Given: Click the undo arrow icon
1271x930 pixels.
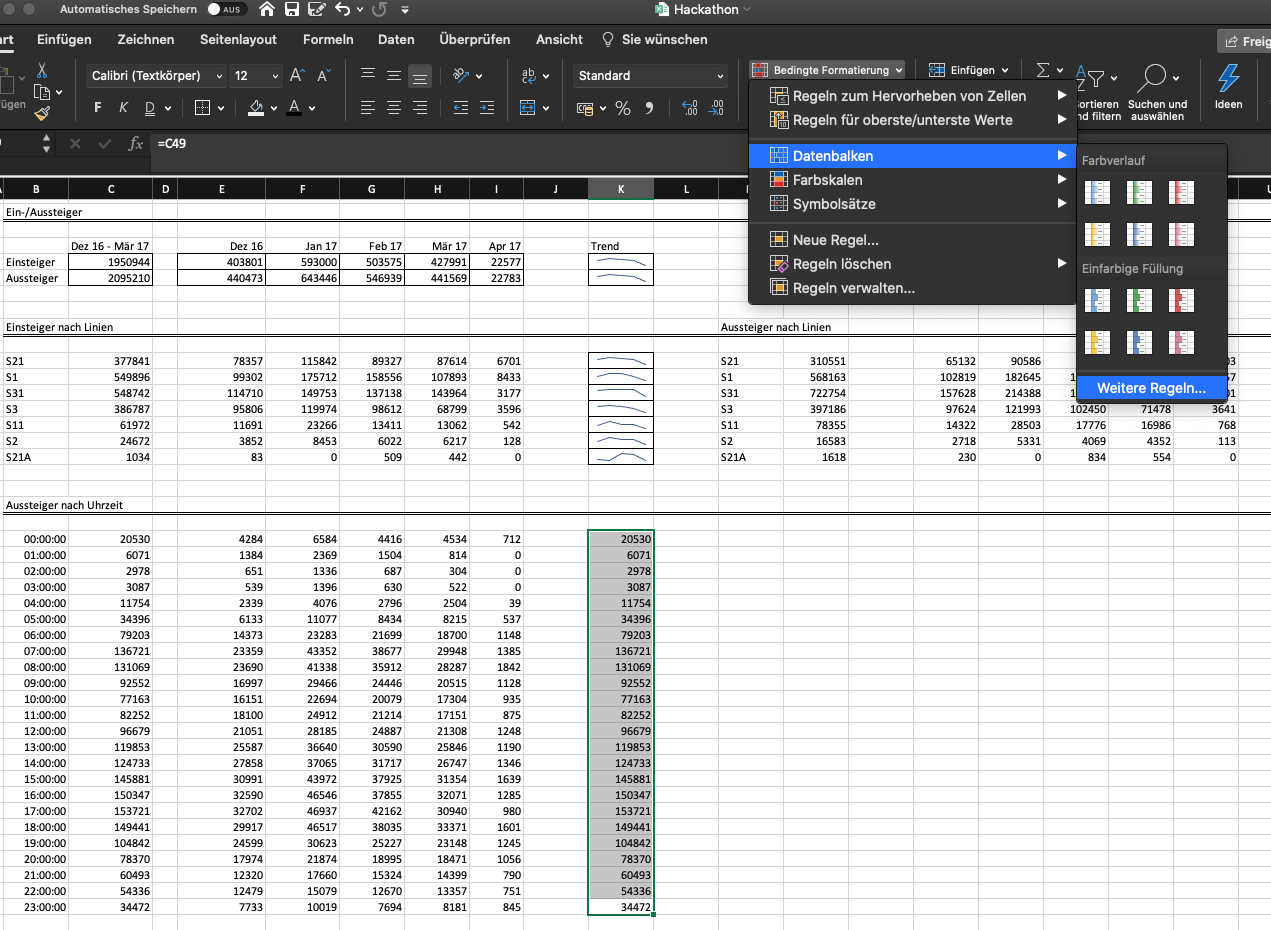Looking at the screenshot, I should pyautogui.click(x=344, y=10).
